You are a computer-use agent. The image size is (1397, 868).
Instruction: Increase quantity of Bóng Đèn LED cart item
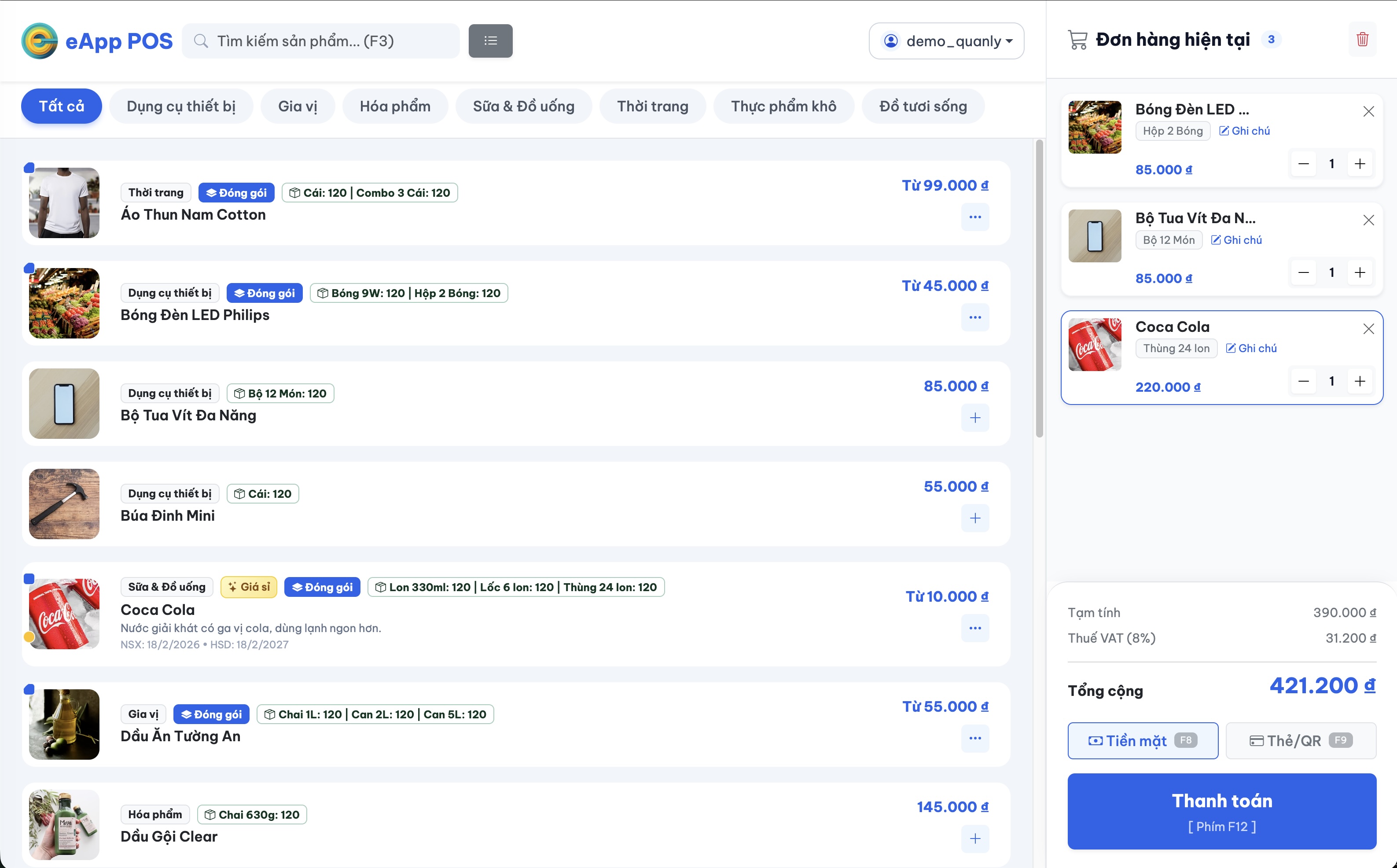click(1360, 164)
